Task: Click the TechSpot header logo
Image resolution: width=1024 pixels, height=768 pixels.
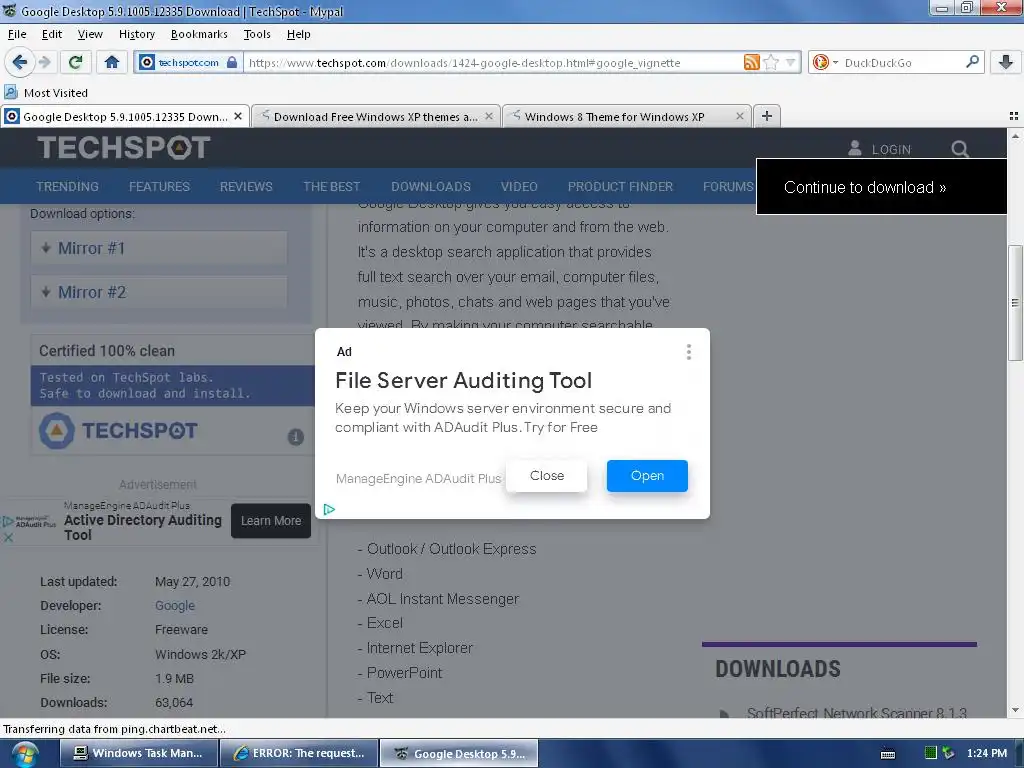Action: point(123,148)
